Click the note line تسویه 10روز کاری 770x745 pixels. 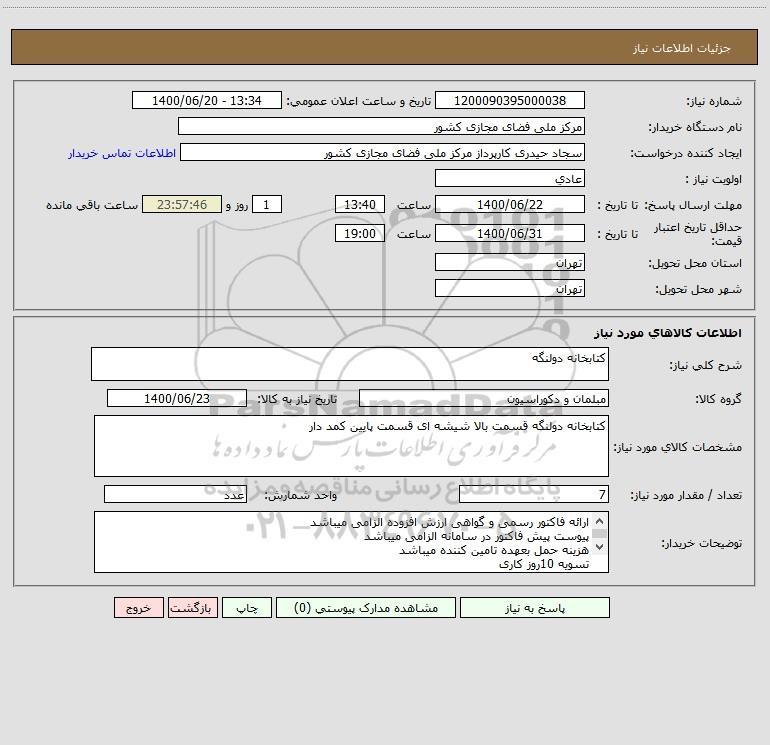pyautogui.click(x=544, y=564)
